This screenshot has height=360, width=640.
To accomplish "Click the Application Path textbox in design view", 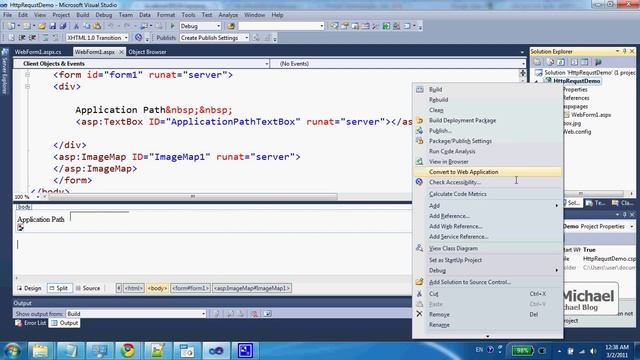I will (x=100, y=217).
